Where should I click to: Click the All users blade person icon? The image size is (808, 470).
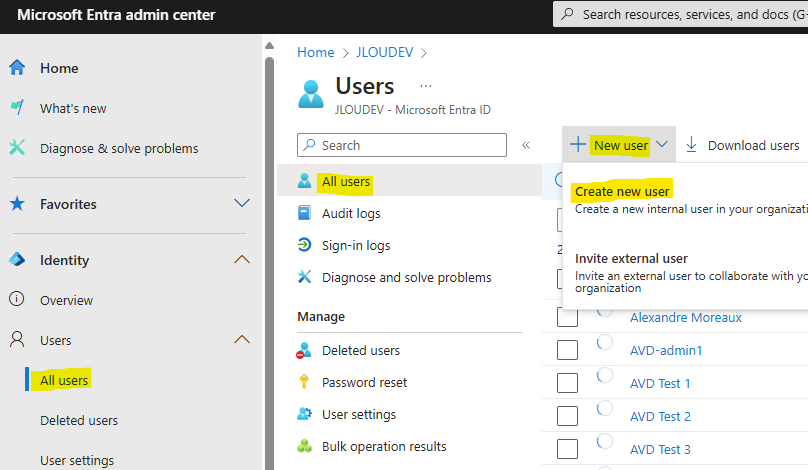305,181
